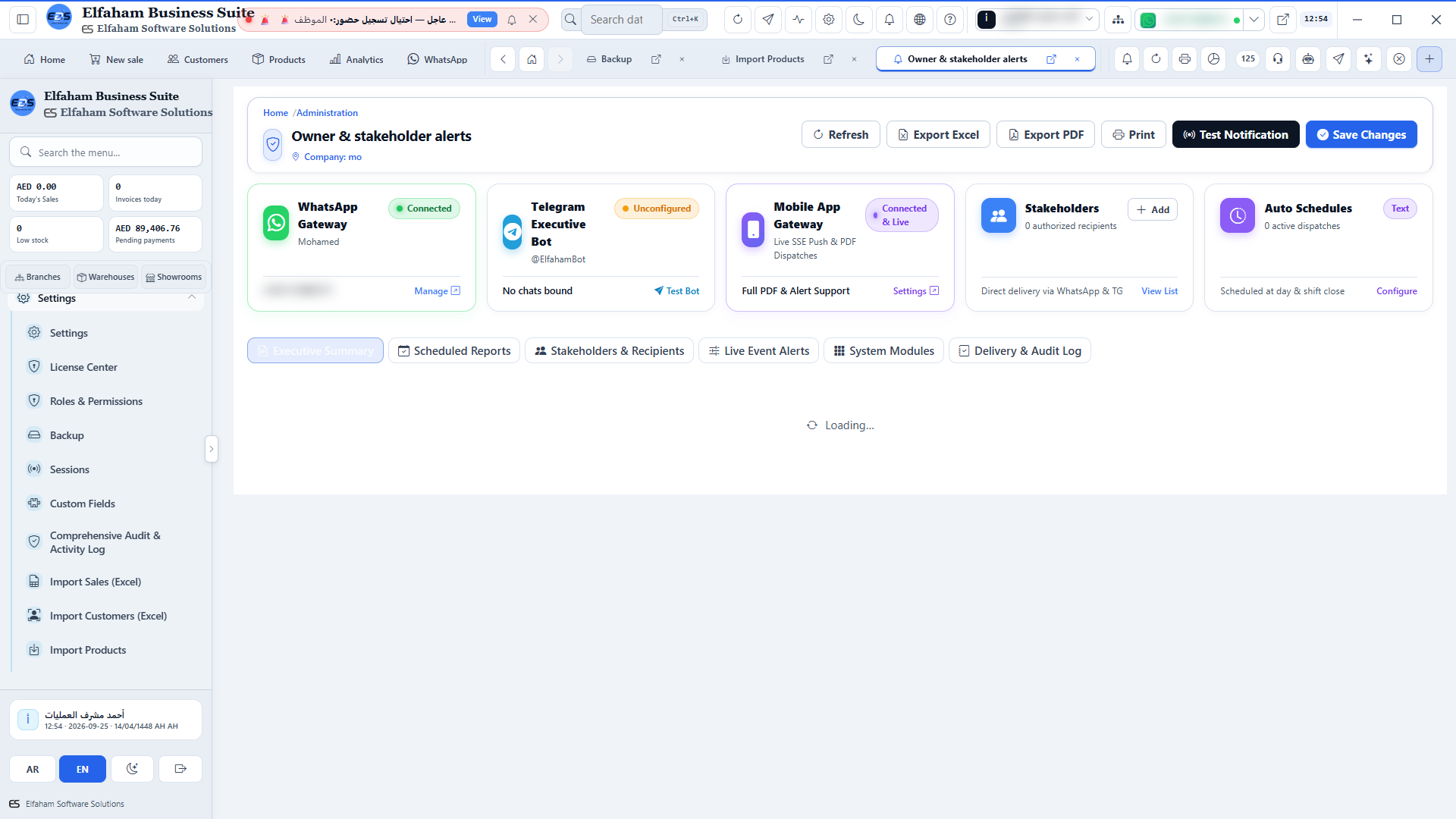Click the pie chart icon in tab bar
Image resolution: width=1456 pixels, height=819 pixels.
1213,59
